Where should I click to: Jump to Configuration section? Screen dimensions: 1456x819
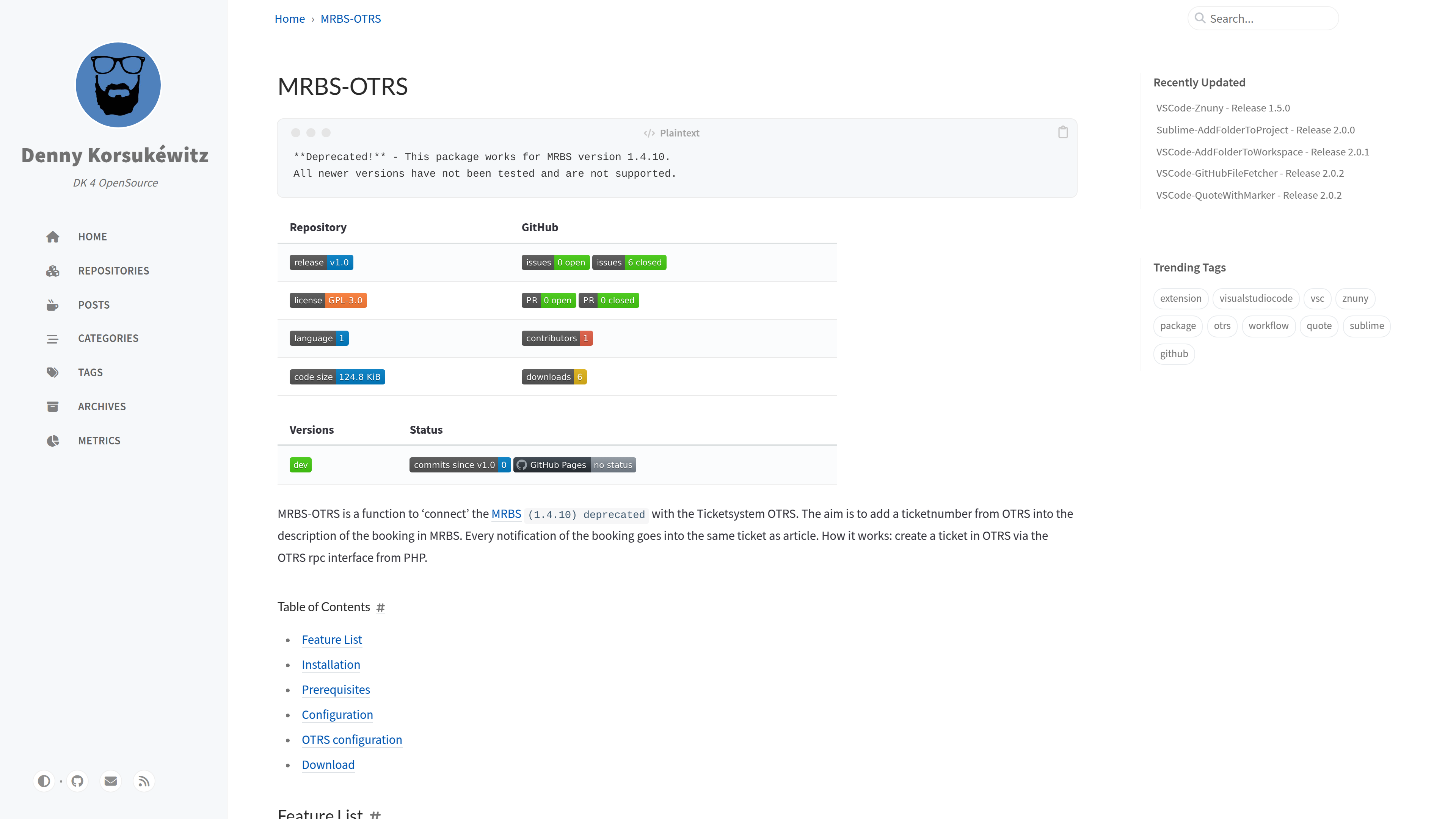coord(337,714)
